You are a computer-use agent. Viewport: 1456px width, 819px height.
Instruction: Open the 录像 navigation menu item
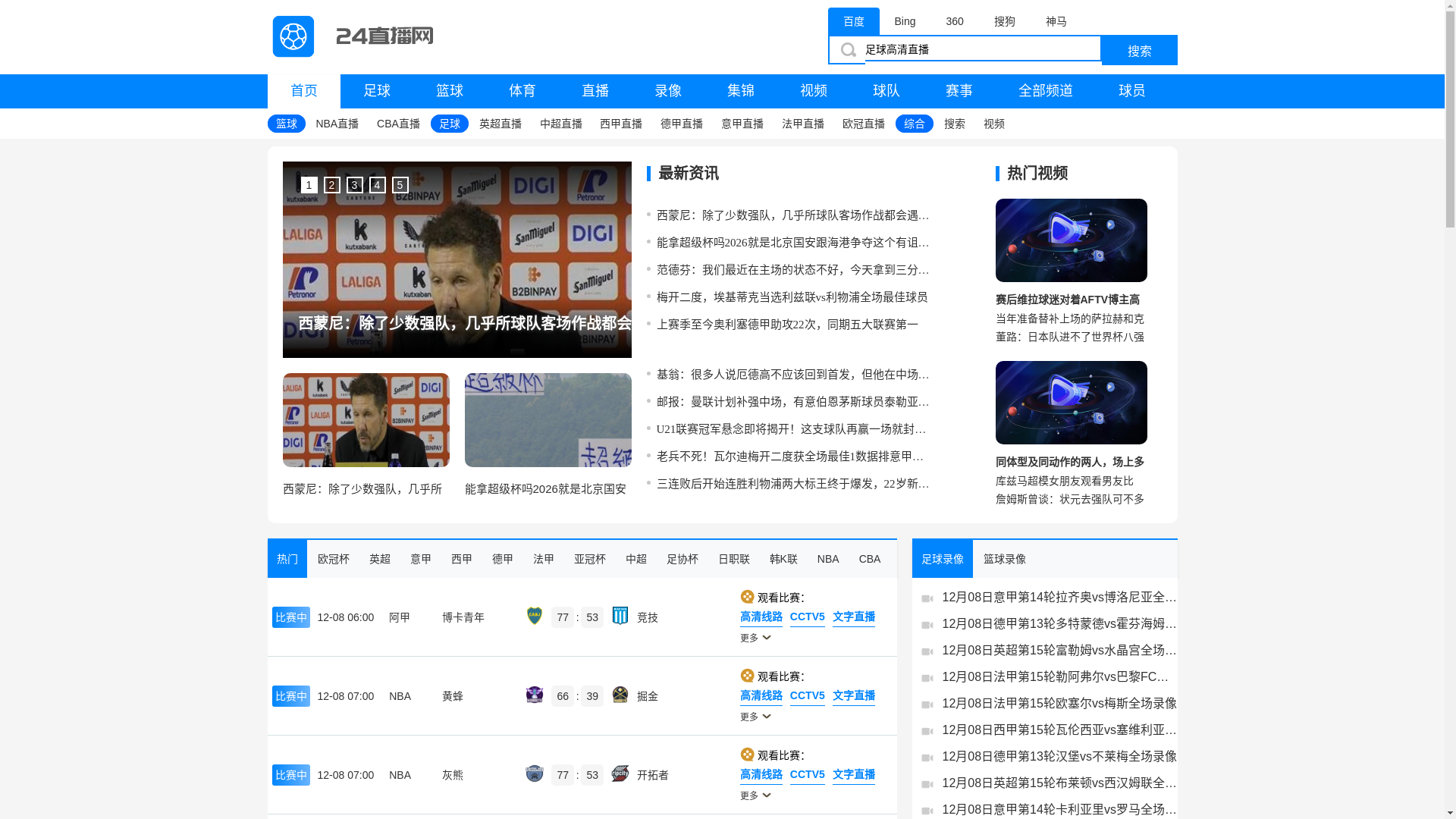[668, 91]
